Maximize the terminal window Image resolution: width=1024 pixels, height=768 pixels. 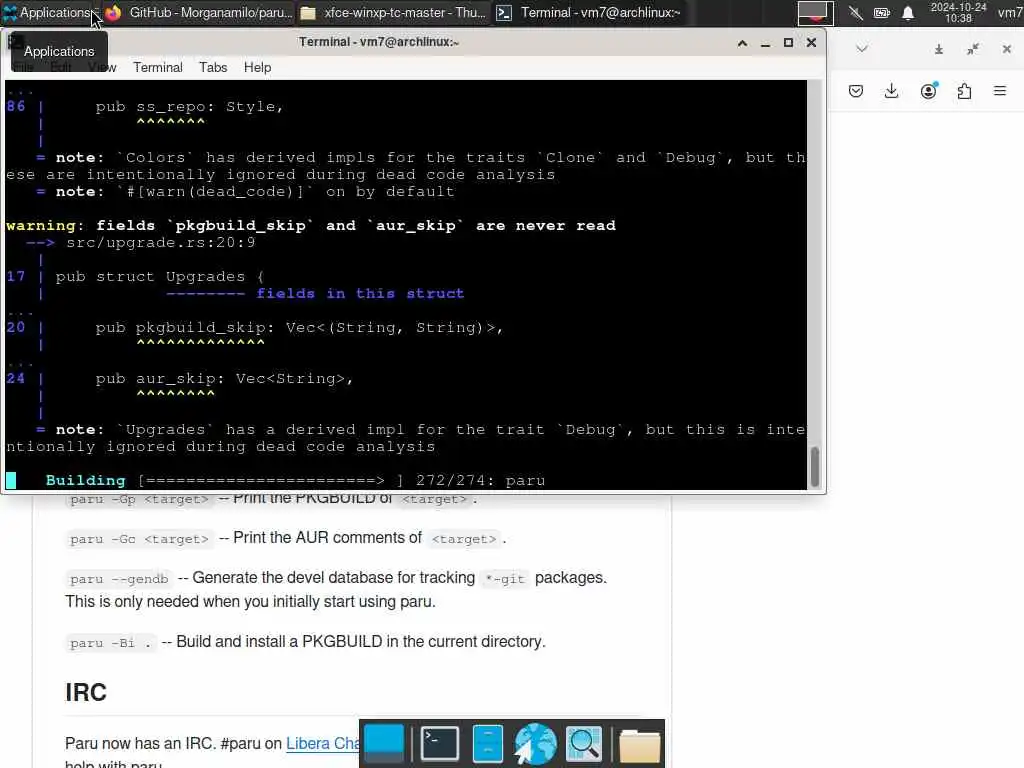[x=788, y=42]
